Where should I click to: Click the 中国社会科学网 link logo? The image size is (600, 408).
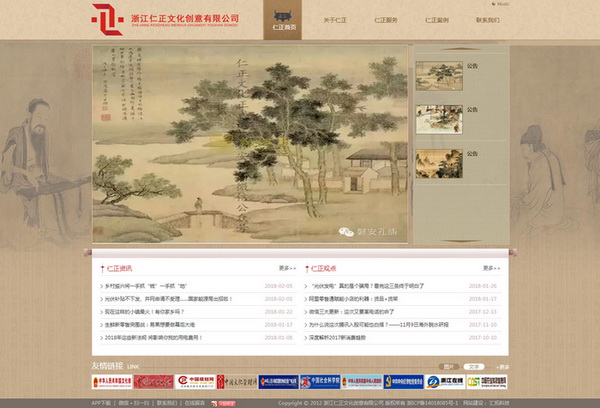tap(321, 381)
